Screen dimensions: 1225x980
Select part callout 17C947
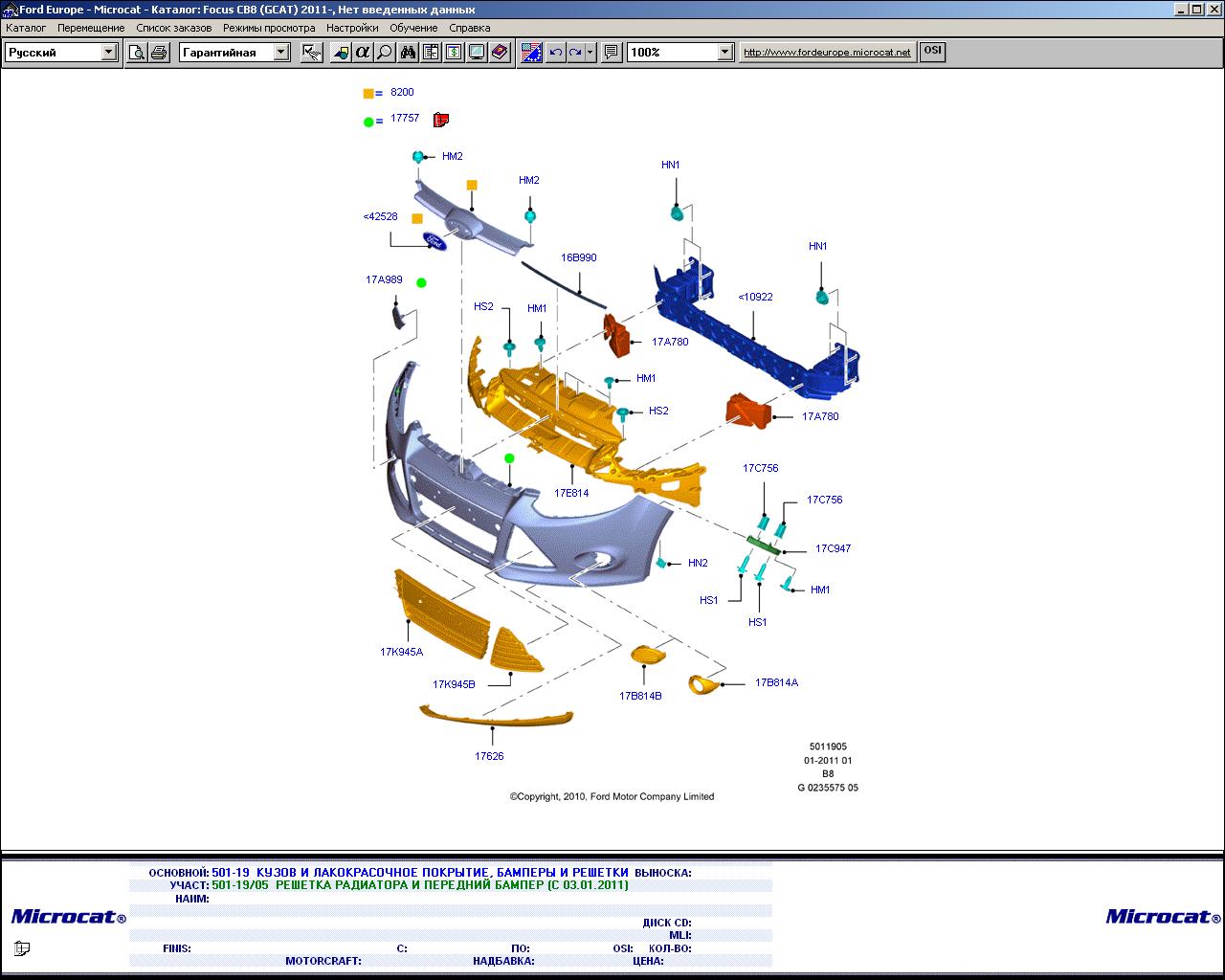point(833,548)
